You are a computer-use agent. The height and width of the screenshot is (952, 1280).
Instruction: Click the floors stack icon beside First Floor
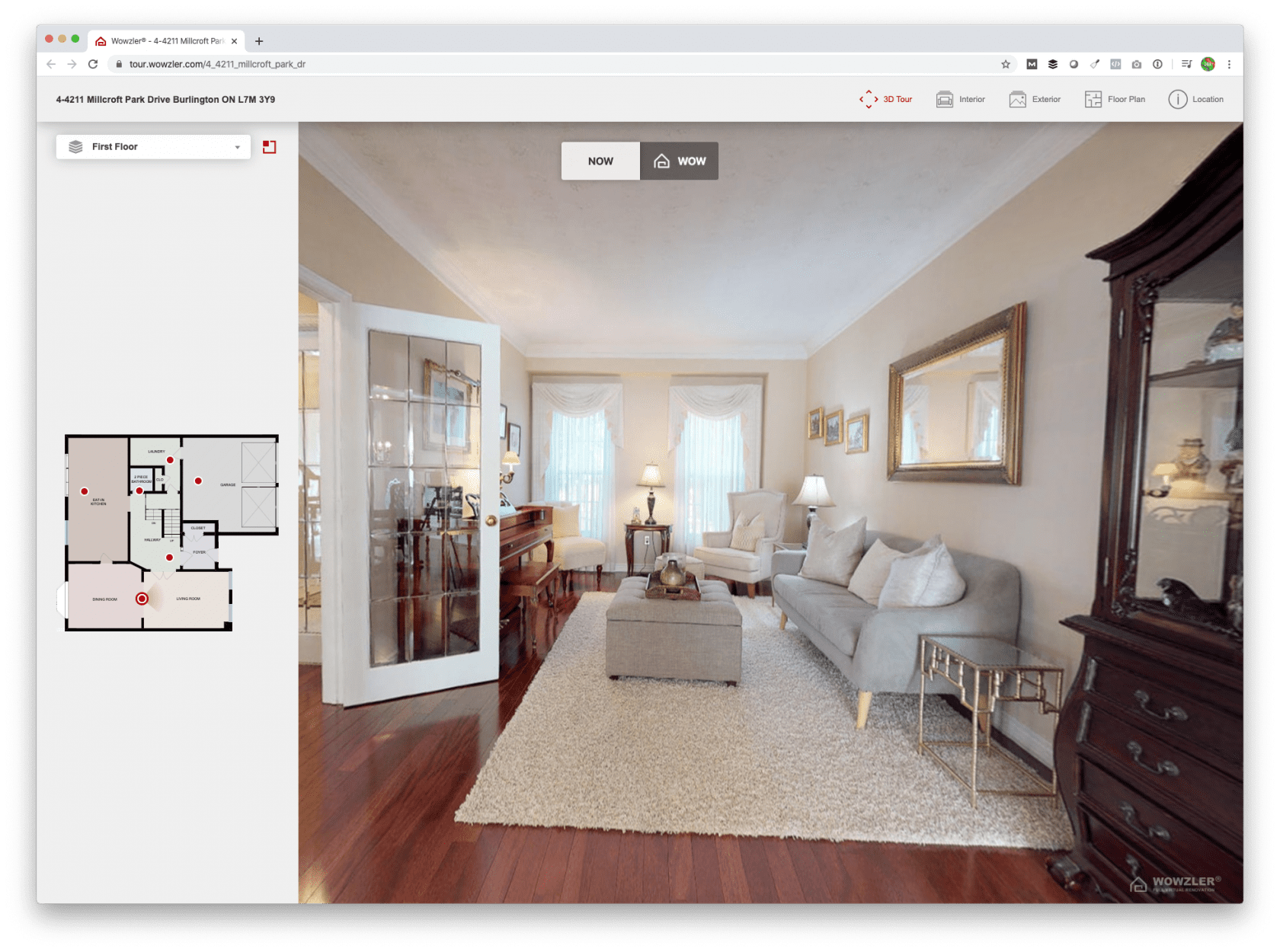[75, 146]
